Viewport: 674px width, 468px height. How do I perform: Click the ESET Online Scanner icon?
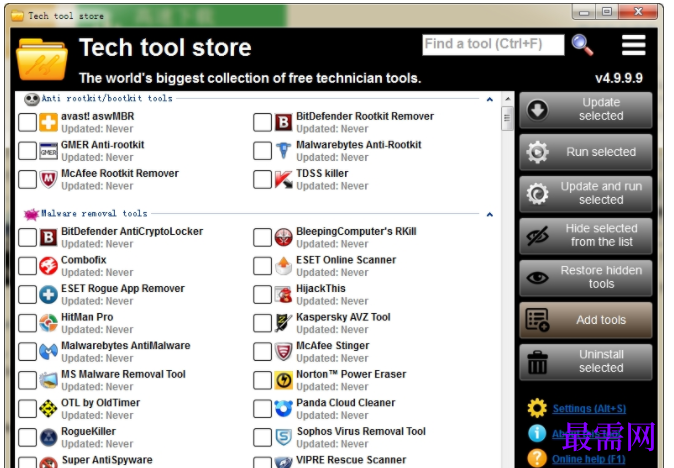(x=284, y=266)
